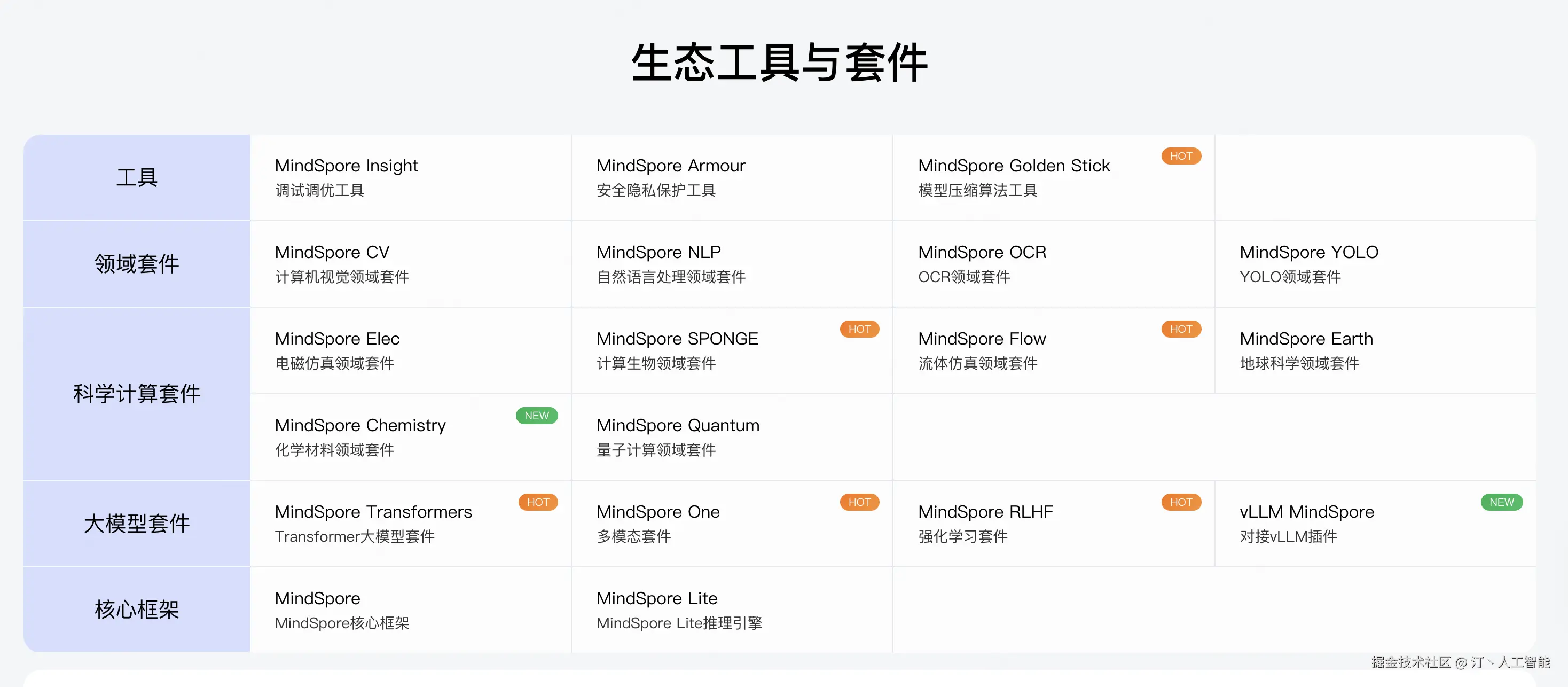Click HOT badge on MindSpore SPONGE
1568x687 pixels.
[859, 329]
